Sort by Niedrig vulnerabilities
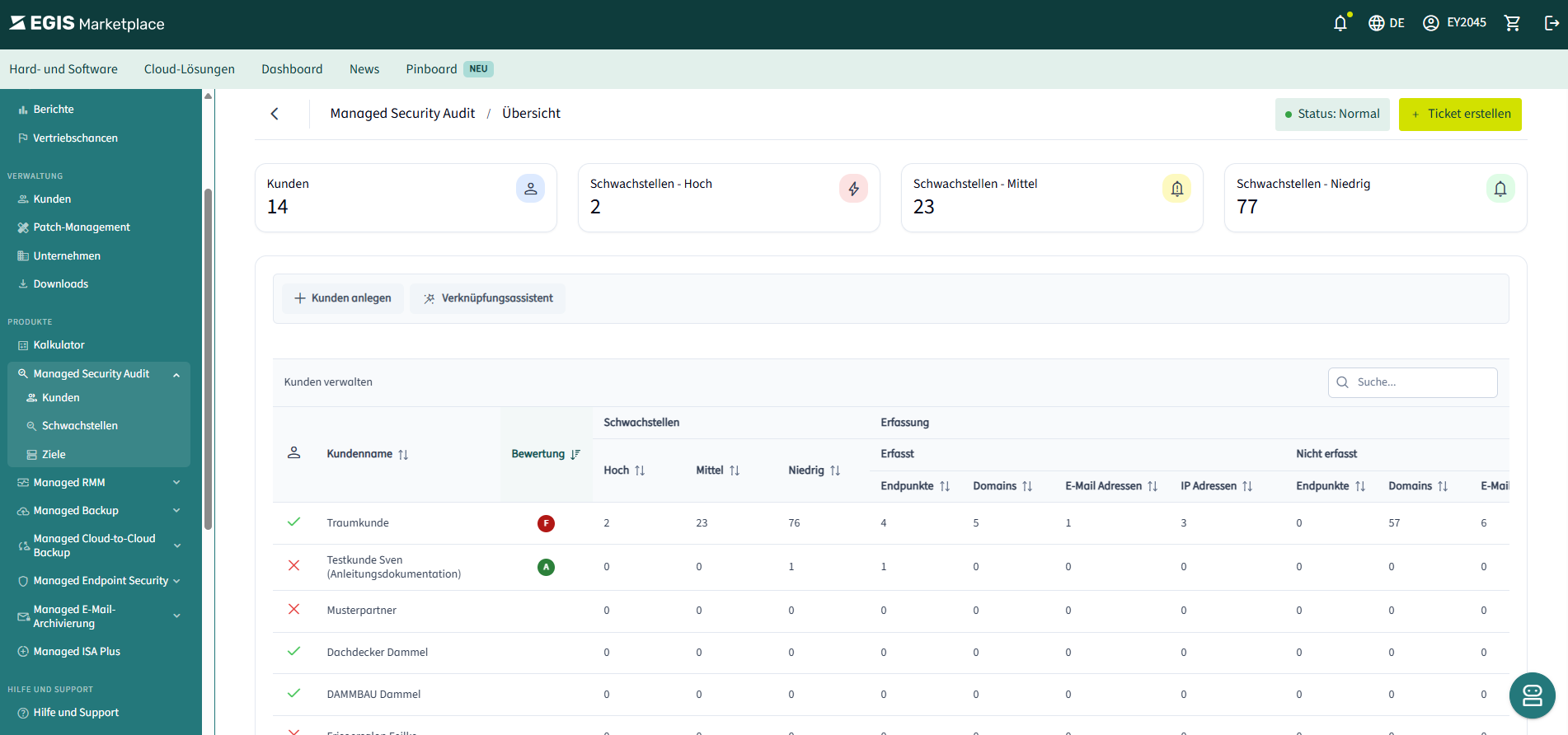 coord(835,470)
